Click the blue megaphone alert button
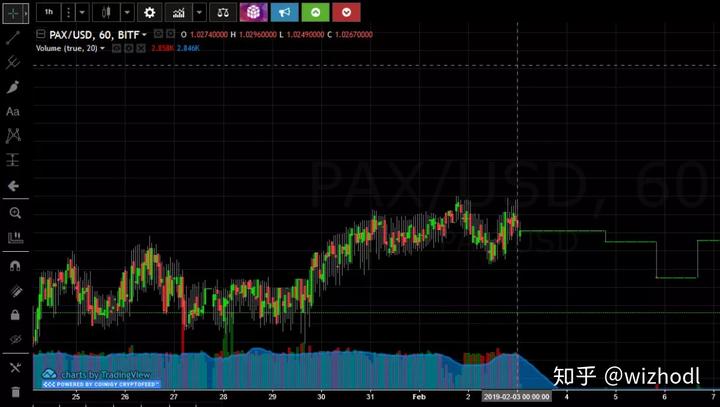 (x=285, y=13)
